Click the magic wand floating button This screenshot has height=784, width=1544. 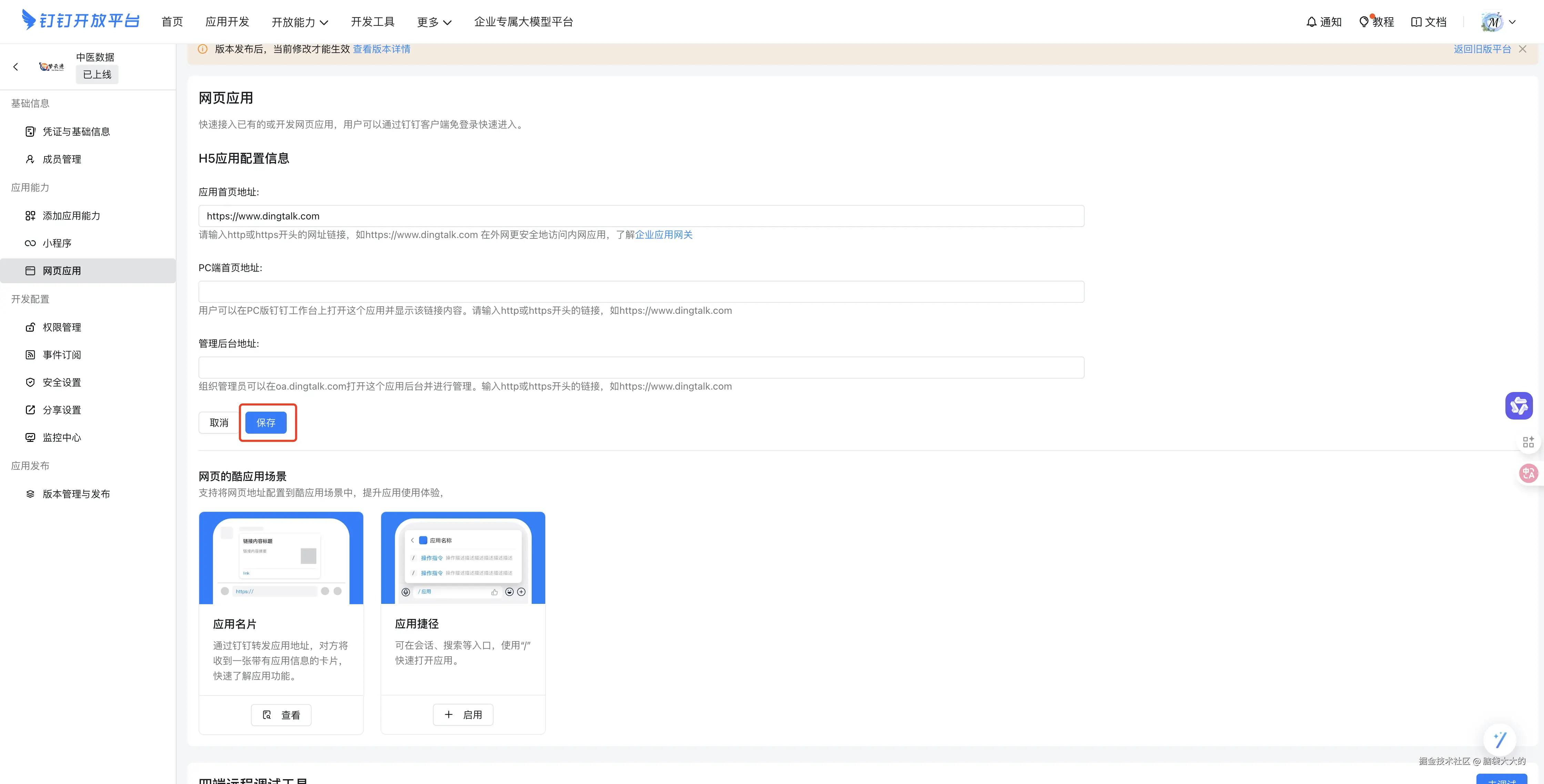point(1500,740)
